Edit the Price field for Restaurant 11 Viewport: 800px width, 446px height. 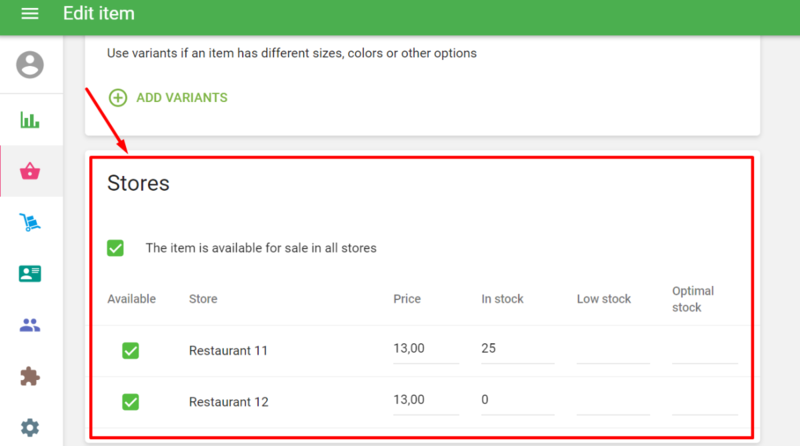click(425, 349)
